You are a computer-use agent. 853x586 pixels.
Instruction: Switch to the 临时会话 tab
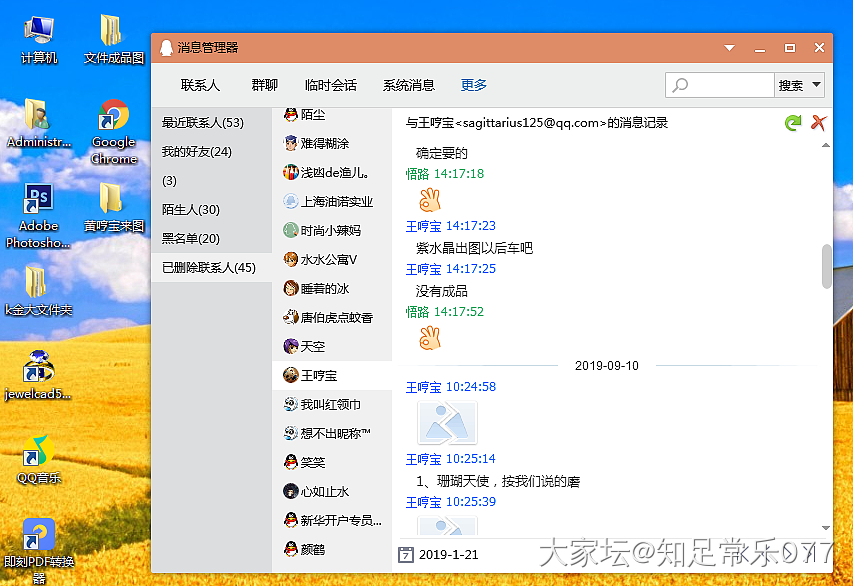coord(331,85)
